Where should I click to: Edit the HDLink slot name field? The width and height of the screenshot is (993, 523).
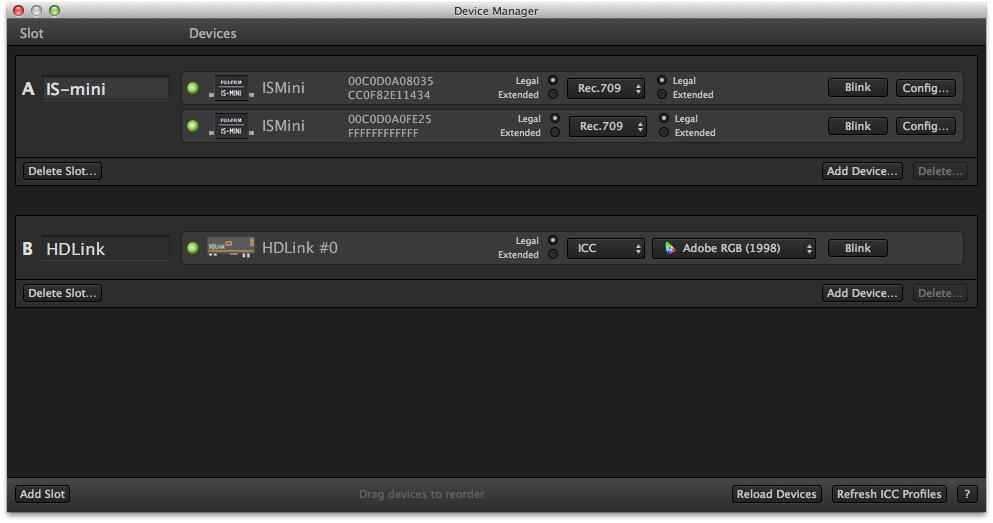pos(106,248)
